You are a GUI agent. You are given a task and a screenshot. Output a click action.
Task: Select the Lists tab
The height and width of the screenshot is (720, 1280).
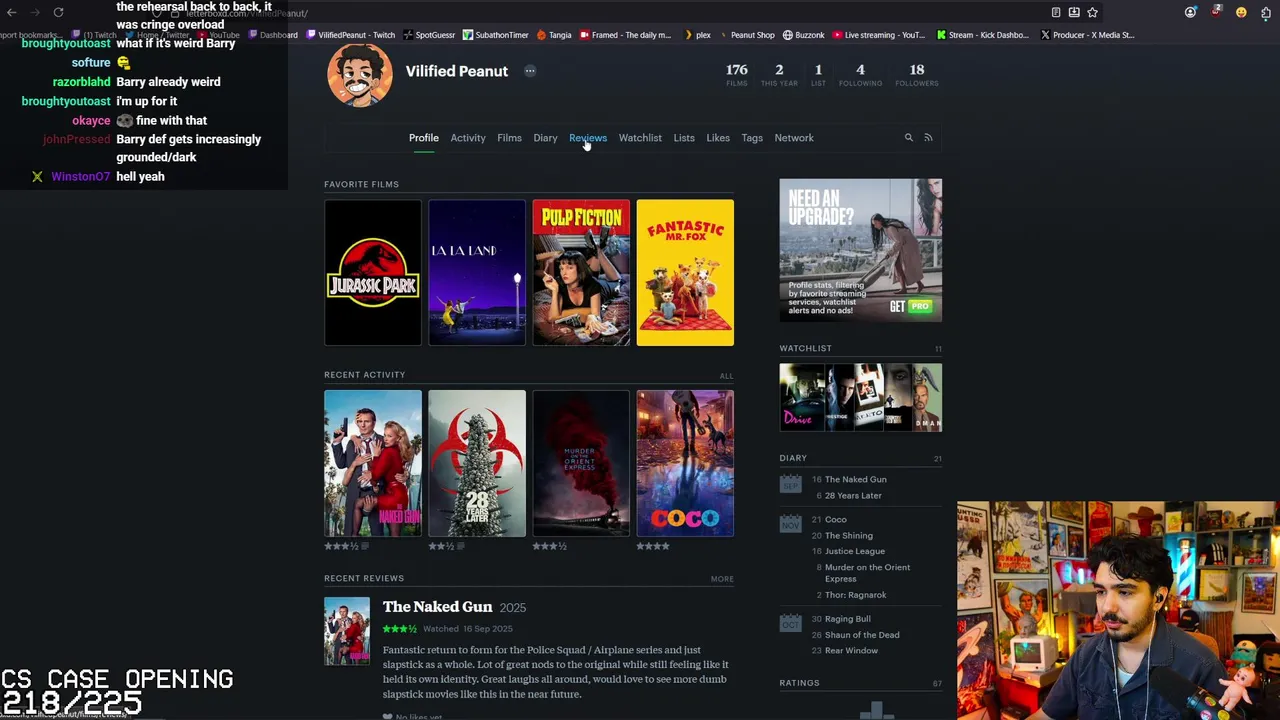pyautogui.click(x=684, y=138)
